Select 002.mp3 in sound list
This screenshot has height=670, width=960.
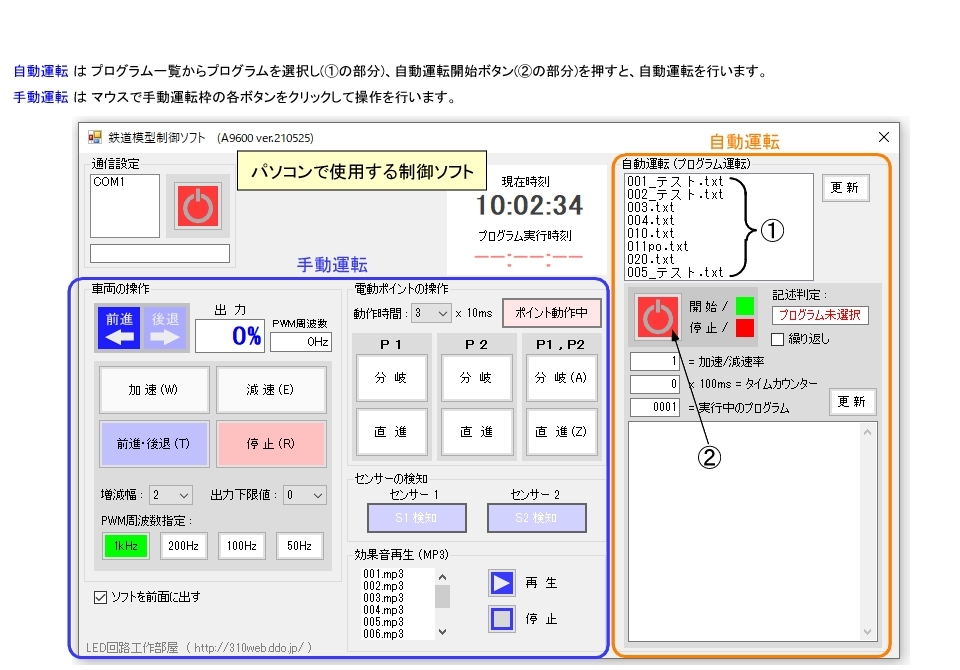384,586
